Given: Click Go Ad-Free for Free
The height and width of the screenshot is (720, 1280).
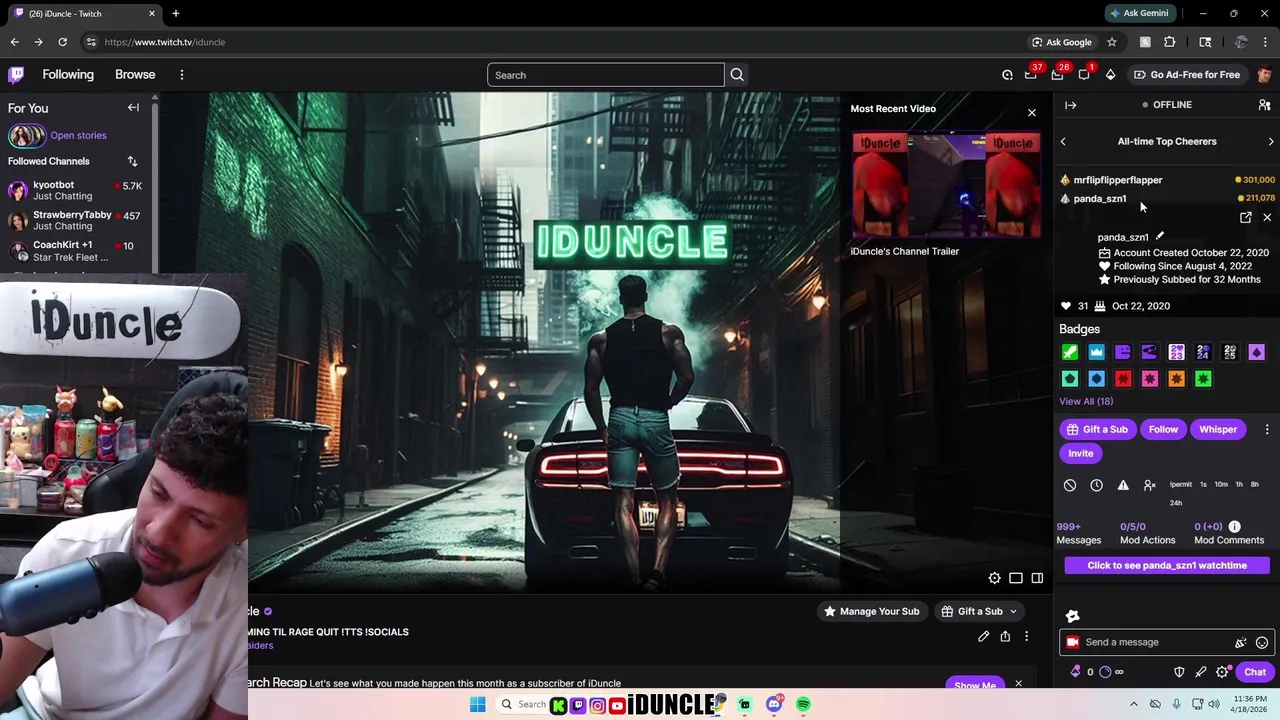Looking at the screenshot, I should click(1187, 75).
